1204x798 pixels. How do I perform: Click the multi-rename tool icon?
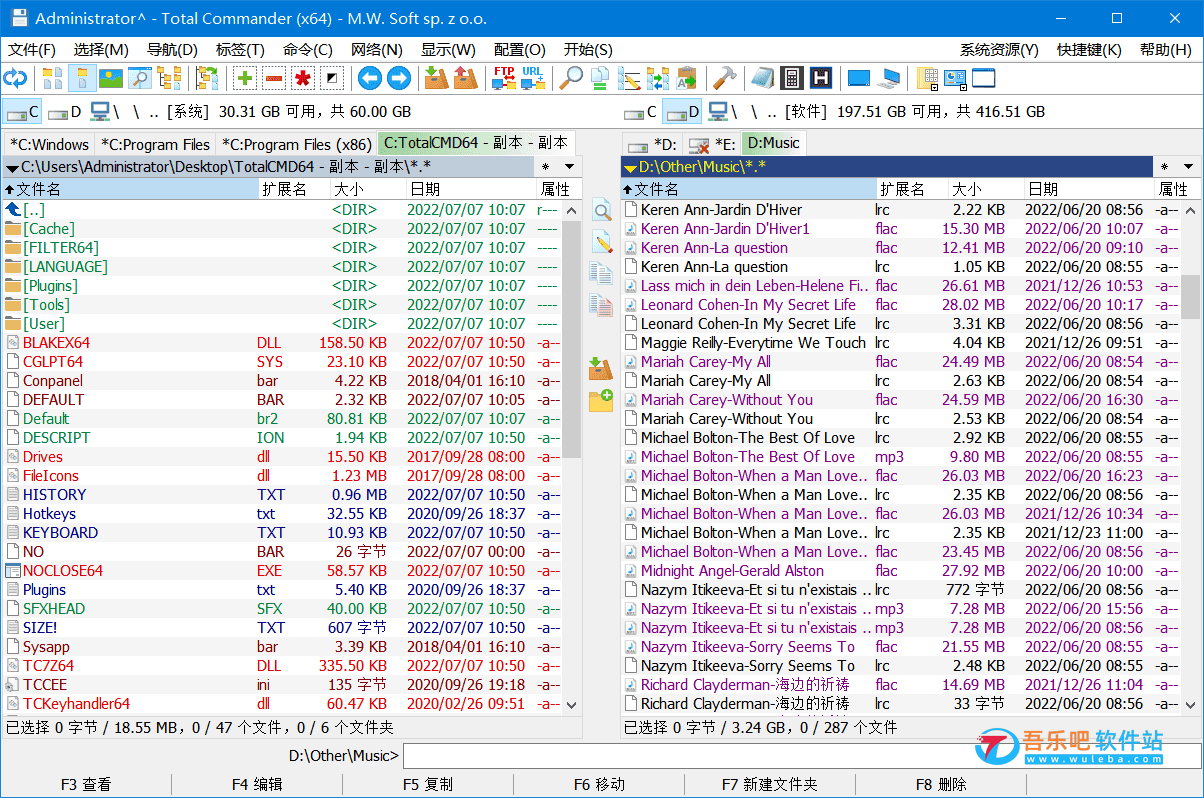click(x=629, y=78)
